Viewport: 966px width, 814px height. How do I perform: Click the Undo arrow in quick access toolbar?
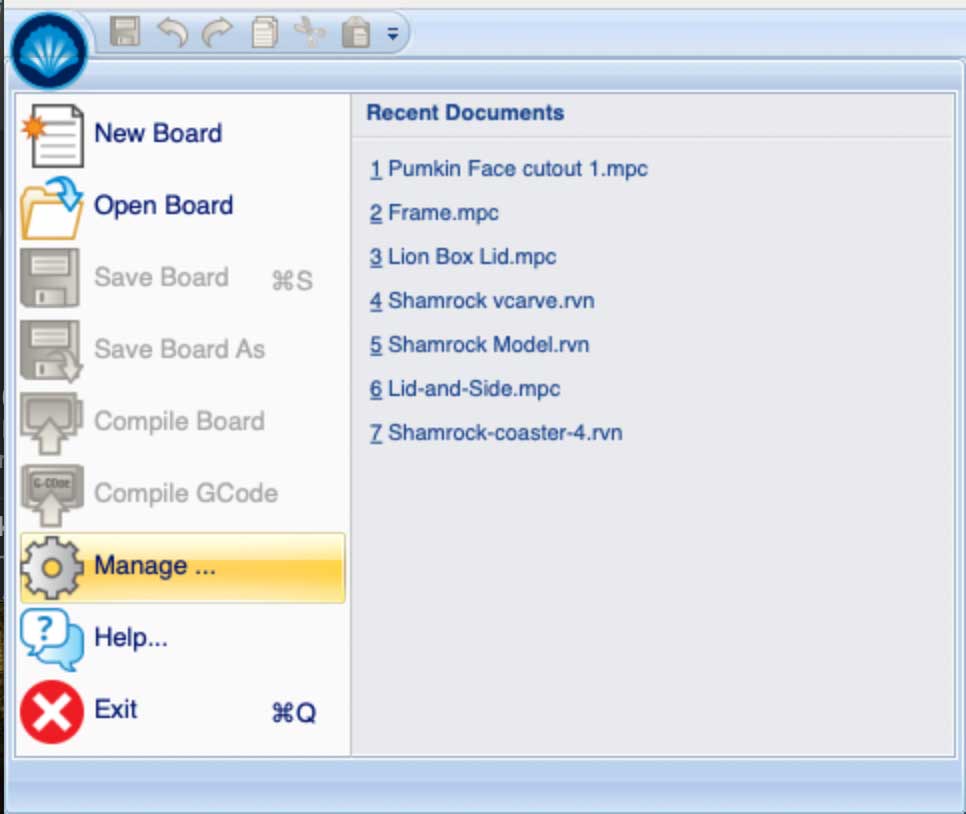[x=172, y=33]
